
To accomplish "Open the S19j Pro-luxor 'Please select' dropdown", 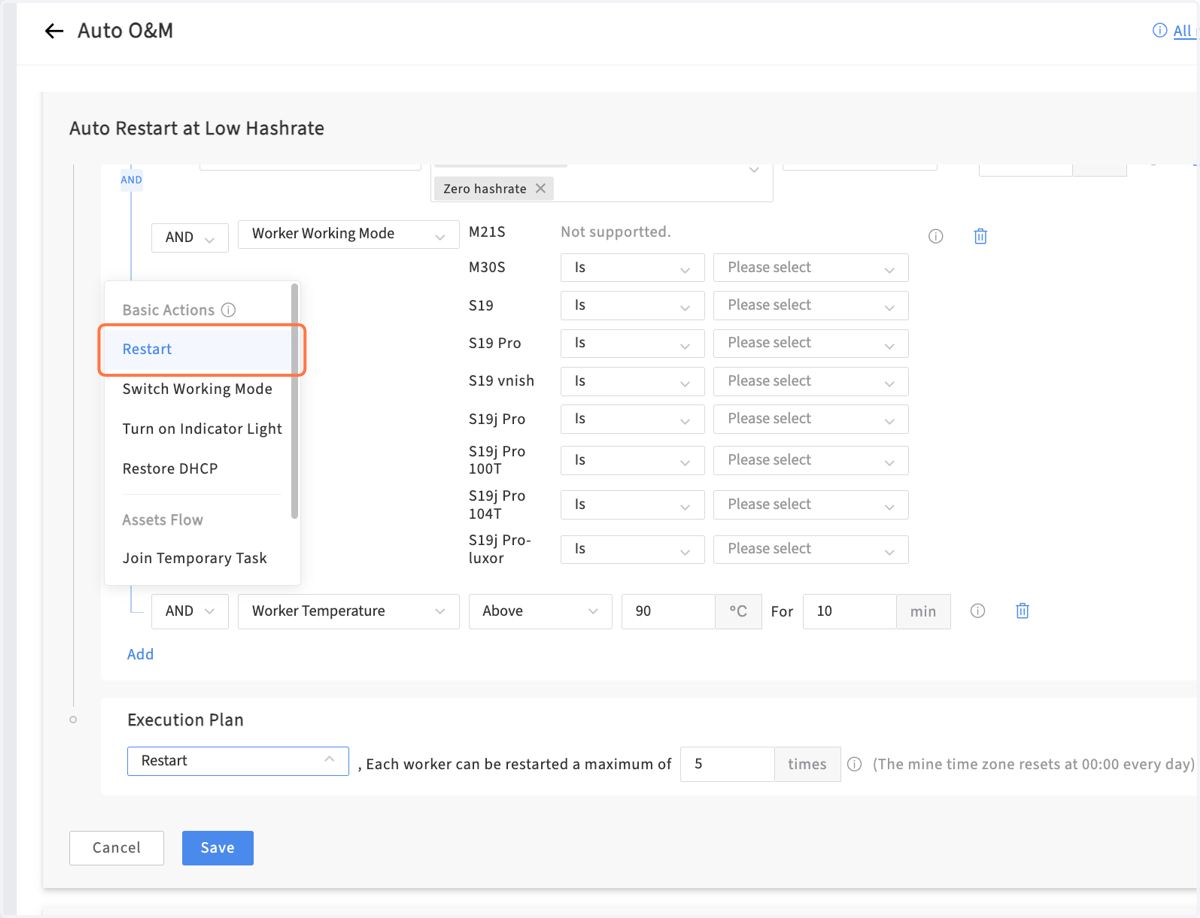I will click(x=811, y=548).
